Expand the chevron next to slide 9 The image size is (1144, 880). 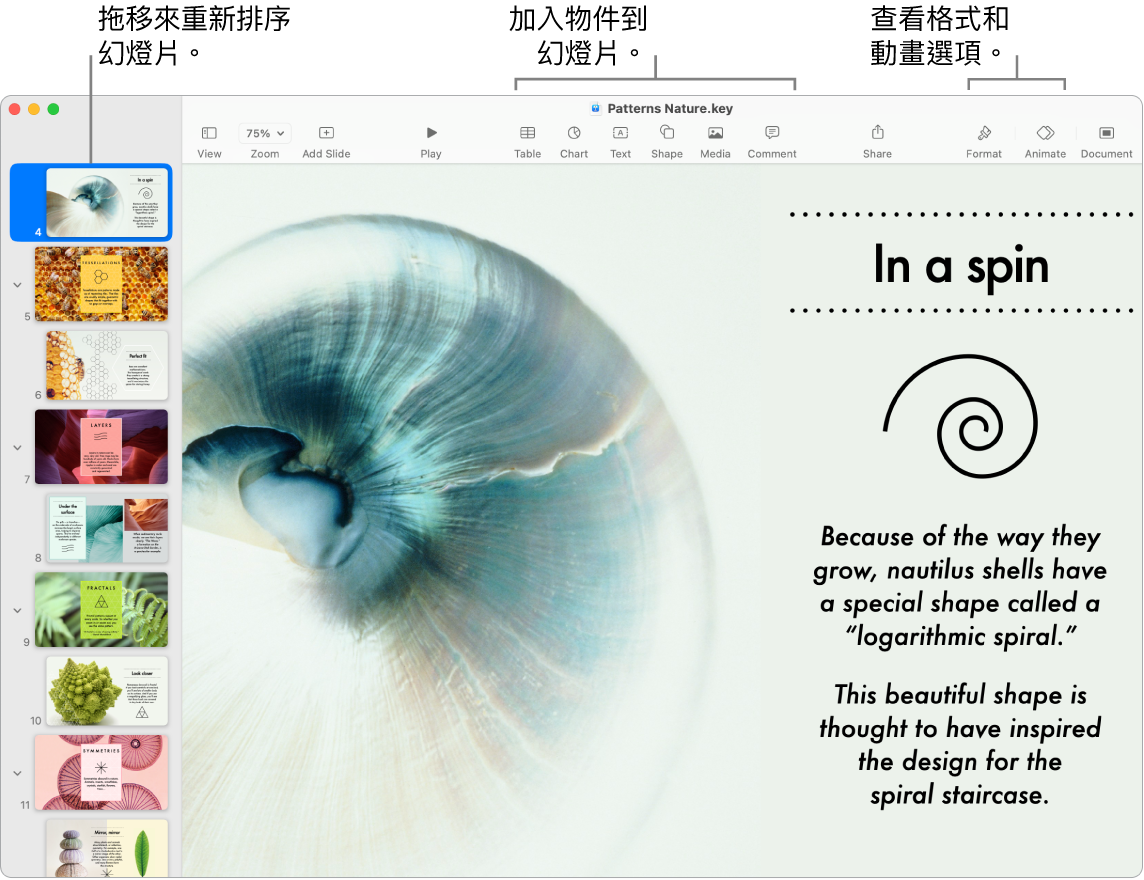[17, 610]
